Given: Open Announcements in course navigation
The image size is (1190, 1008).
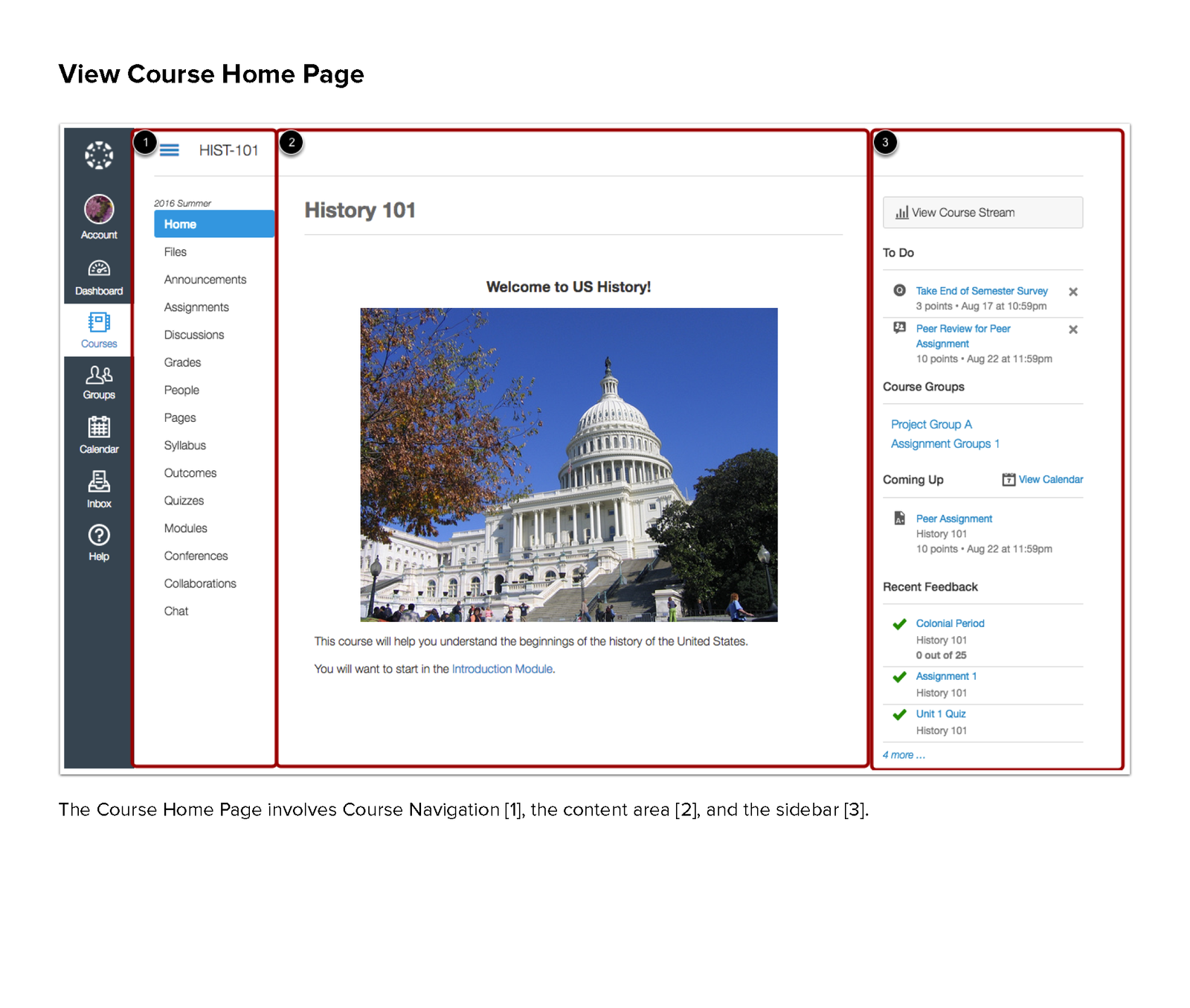Looking at the screenshot, I should [205, 280].
